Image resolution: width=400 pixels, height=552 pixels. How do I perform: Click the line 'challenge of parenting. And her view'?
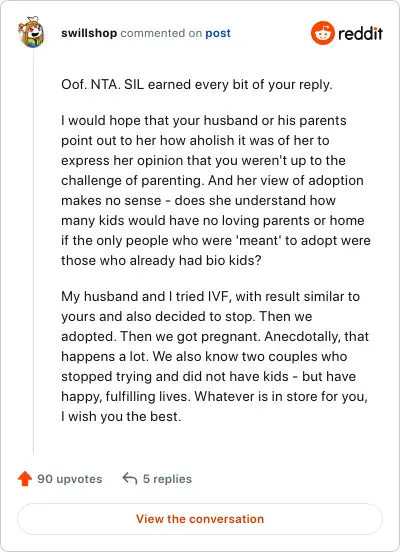(x=212, y=180)
